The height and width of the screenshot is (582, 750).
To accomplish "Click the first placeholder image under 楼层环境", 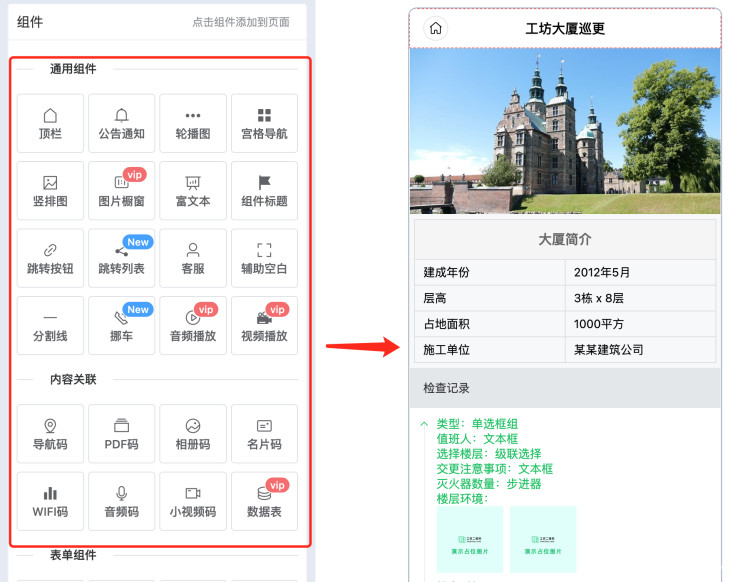I will coord(470,539).
